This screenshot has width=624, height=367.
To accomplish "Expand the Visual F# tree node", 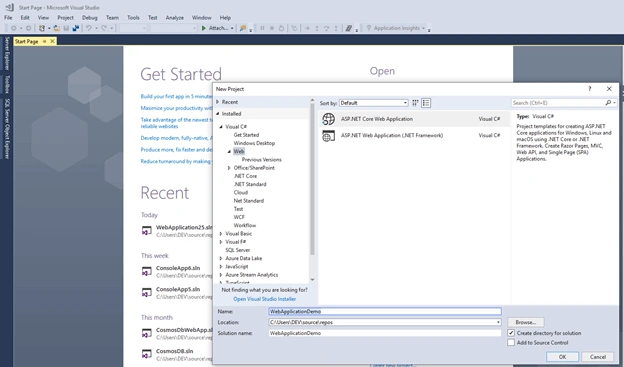I will coord(221,242).
